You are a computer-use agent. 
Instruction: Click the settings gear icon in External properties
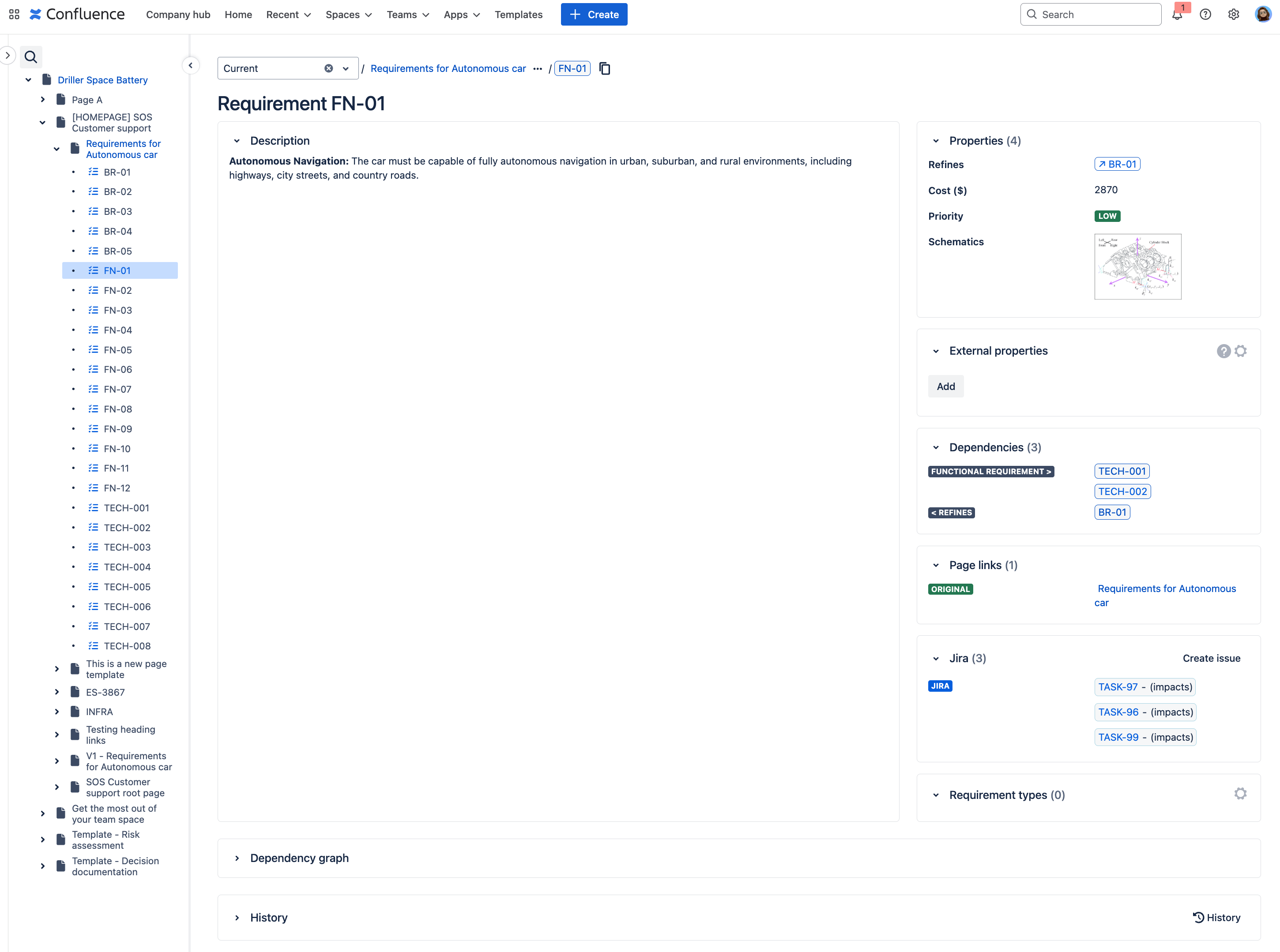1241,351
